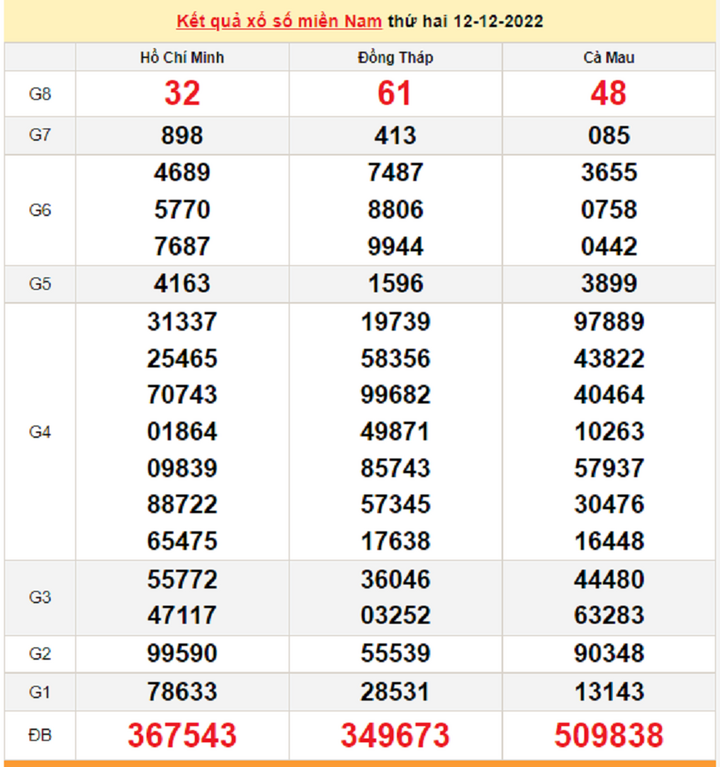Select G4 number 99682
Viewport: 720px width, 767px height.
tap(395, 395)
